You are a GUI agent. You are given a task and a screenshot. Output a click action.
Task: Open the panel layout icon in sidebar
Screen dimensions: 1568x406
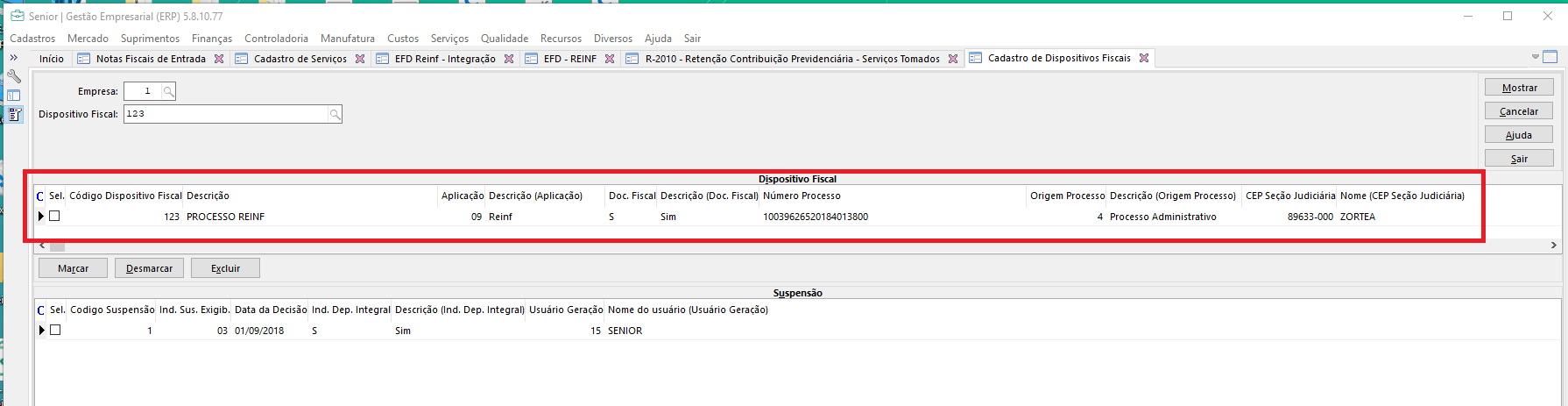click(14, 96)
